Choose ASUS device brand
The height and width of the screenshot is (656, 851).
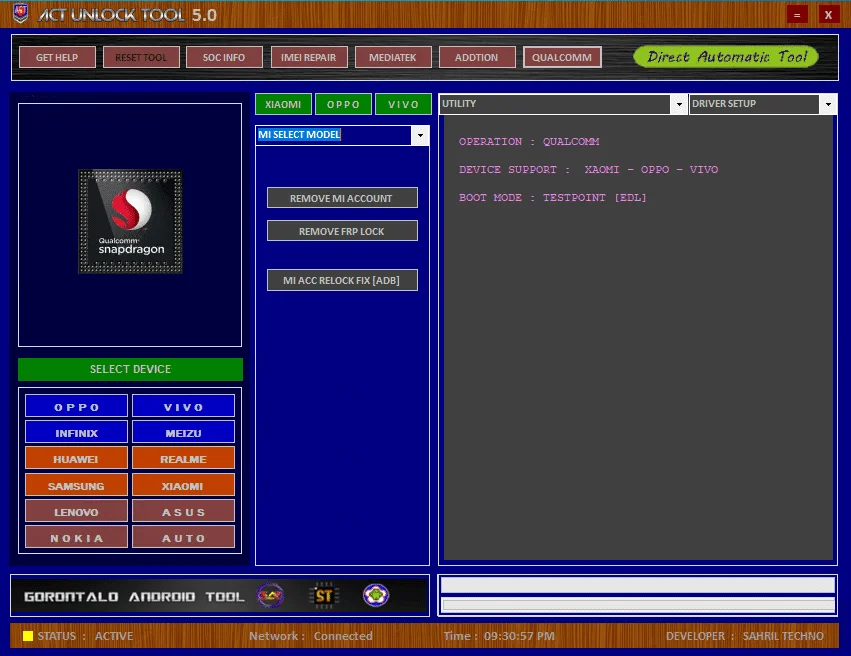point(183,511)
